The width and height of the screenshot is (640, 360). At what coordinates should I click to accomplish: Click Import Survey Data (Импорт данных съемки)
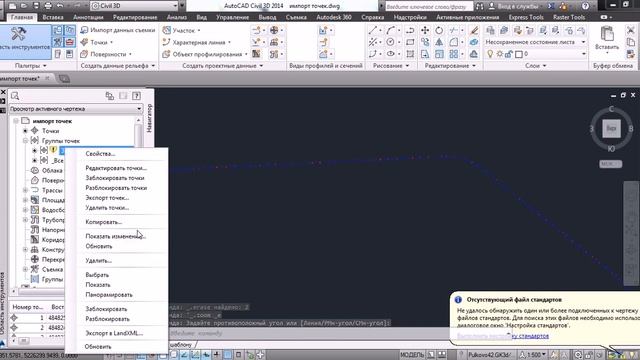[x=118, y=30]
